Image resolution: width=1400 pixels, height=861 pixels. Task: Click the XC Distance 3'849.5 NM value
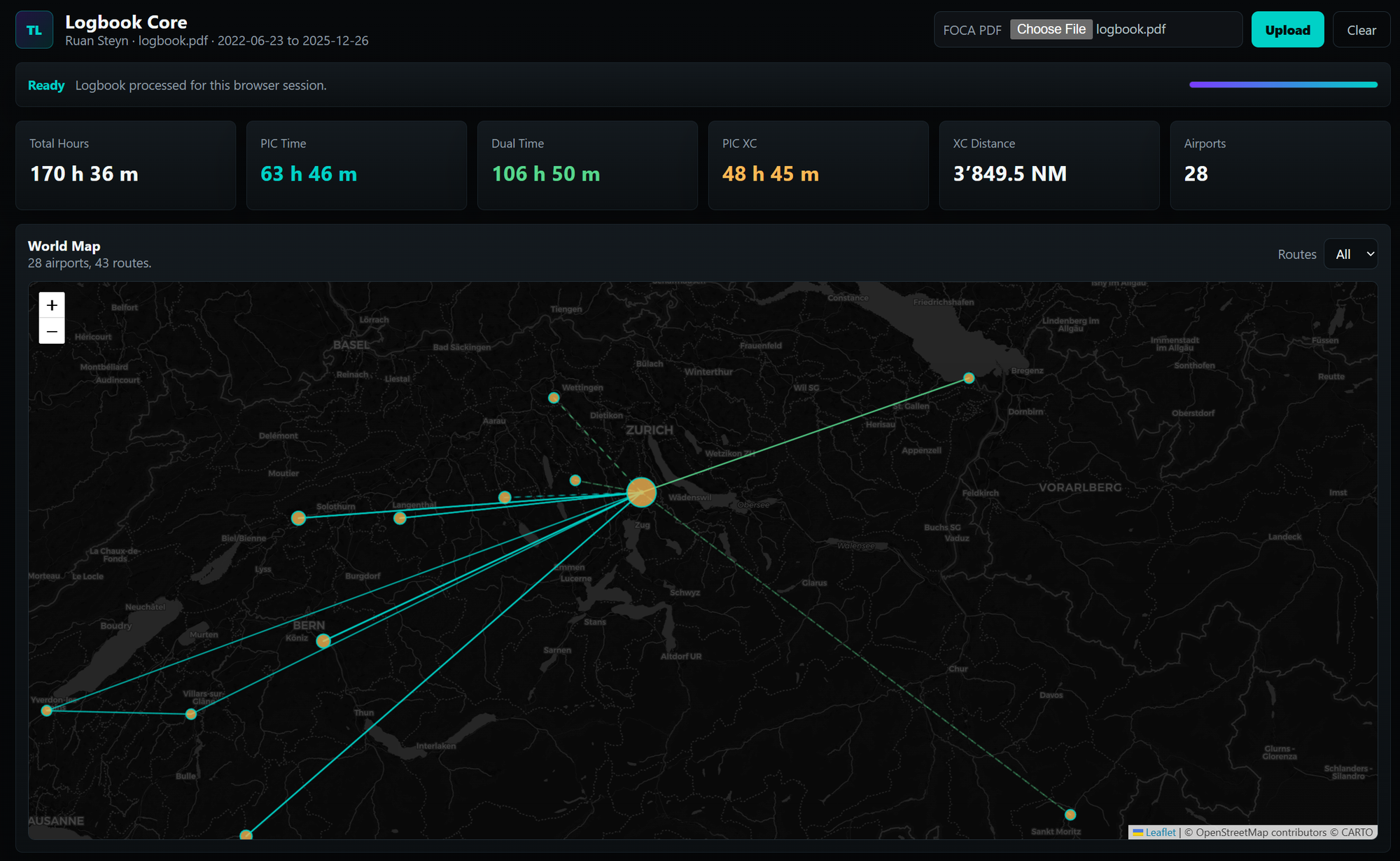[x=1010, y=174]
